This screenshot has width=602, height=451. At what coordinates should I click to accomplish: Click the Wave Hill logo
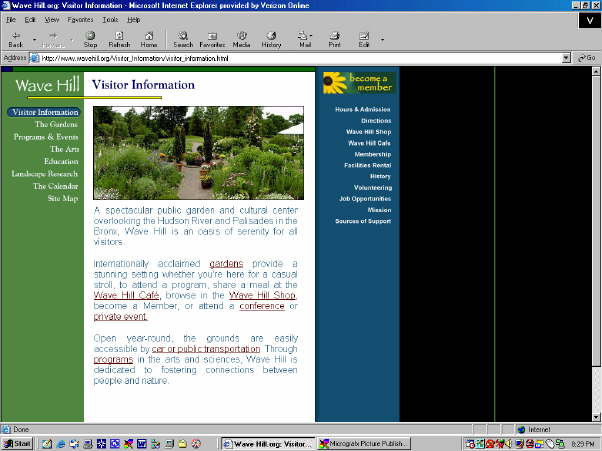pos(47,84)
